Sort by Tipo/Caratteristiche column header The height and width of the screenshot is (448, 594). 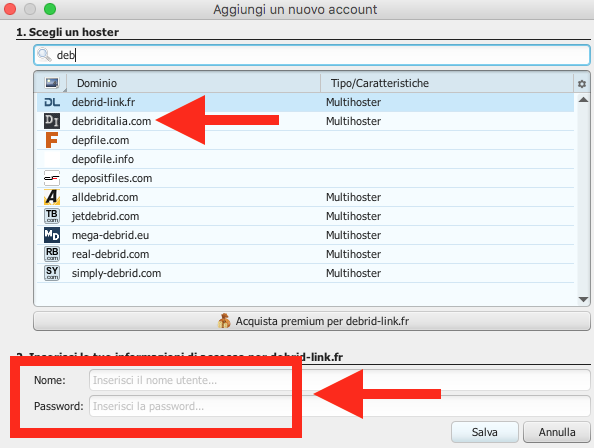point(447,83)
